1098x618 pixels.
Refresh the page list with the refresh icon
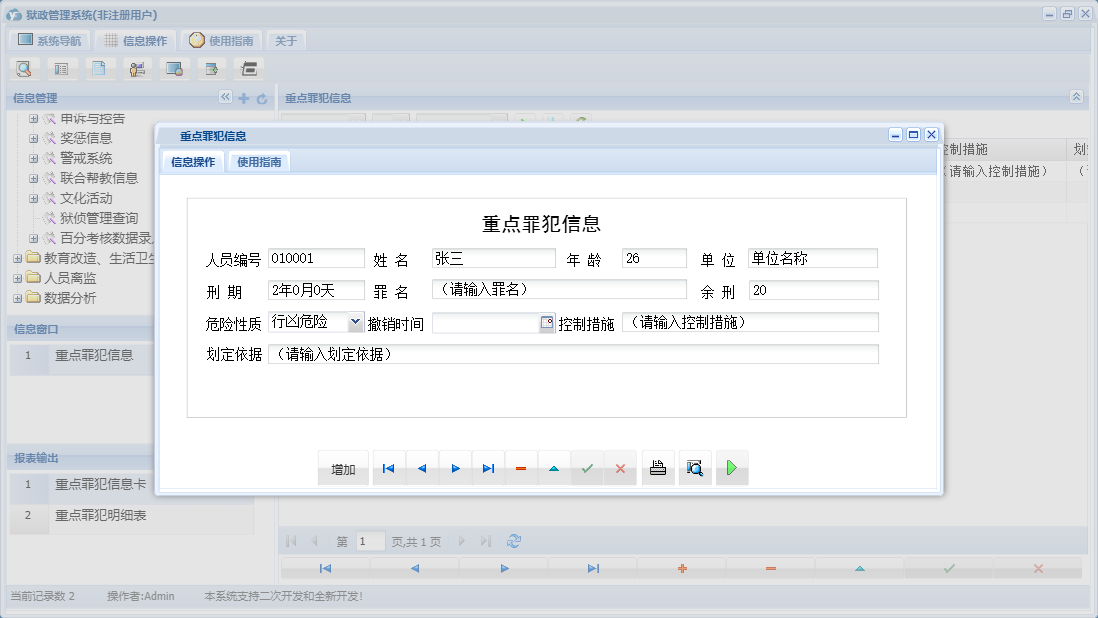tap(514, 541)
